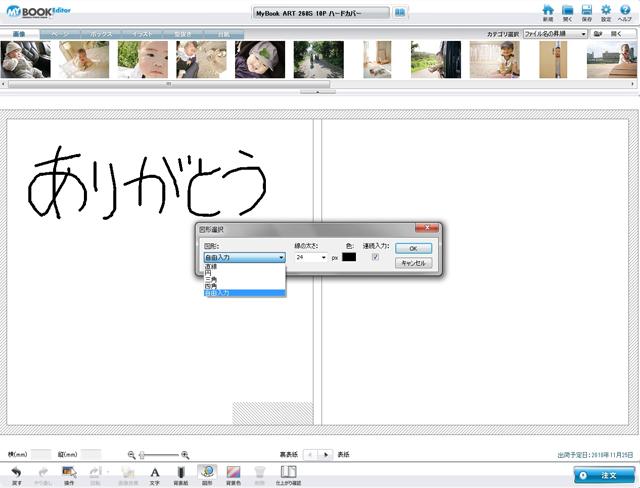Click the 横(mm) width input field
The image size is (640, 488).
click(41, 455)
